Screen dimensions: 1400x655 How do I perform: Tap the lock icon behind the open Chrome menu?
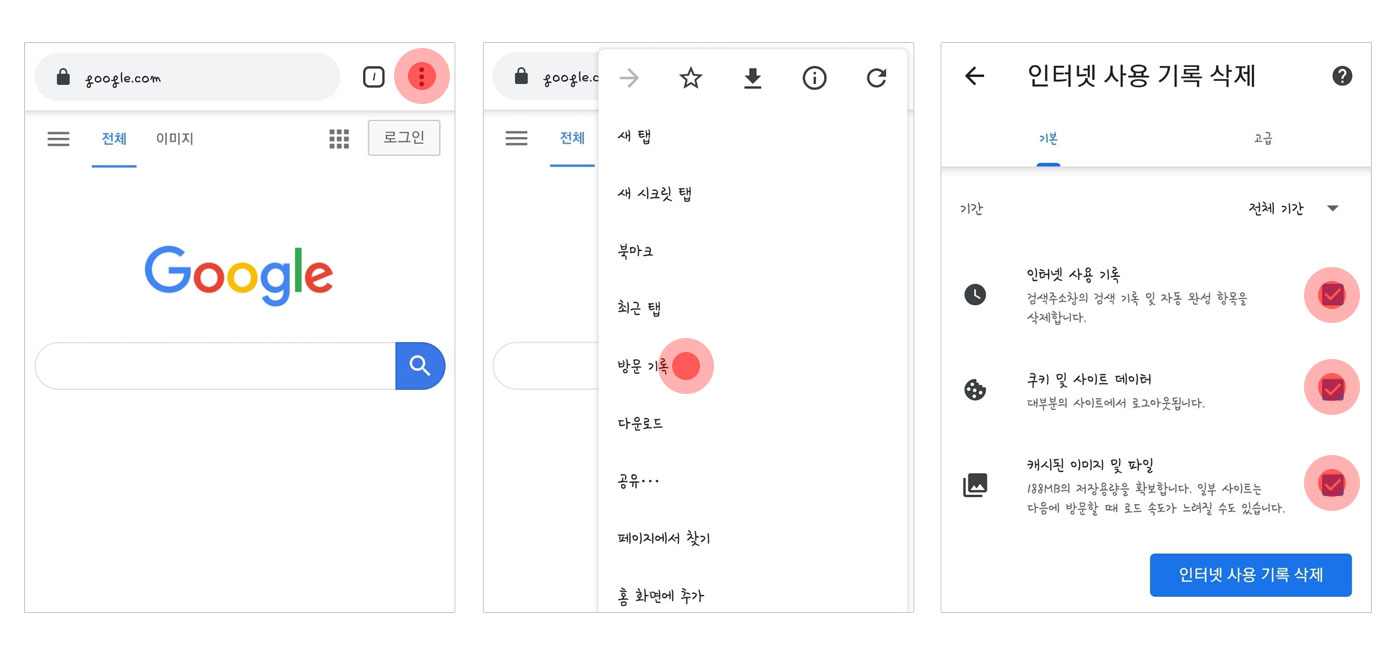521,77
